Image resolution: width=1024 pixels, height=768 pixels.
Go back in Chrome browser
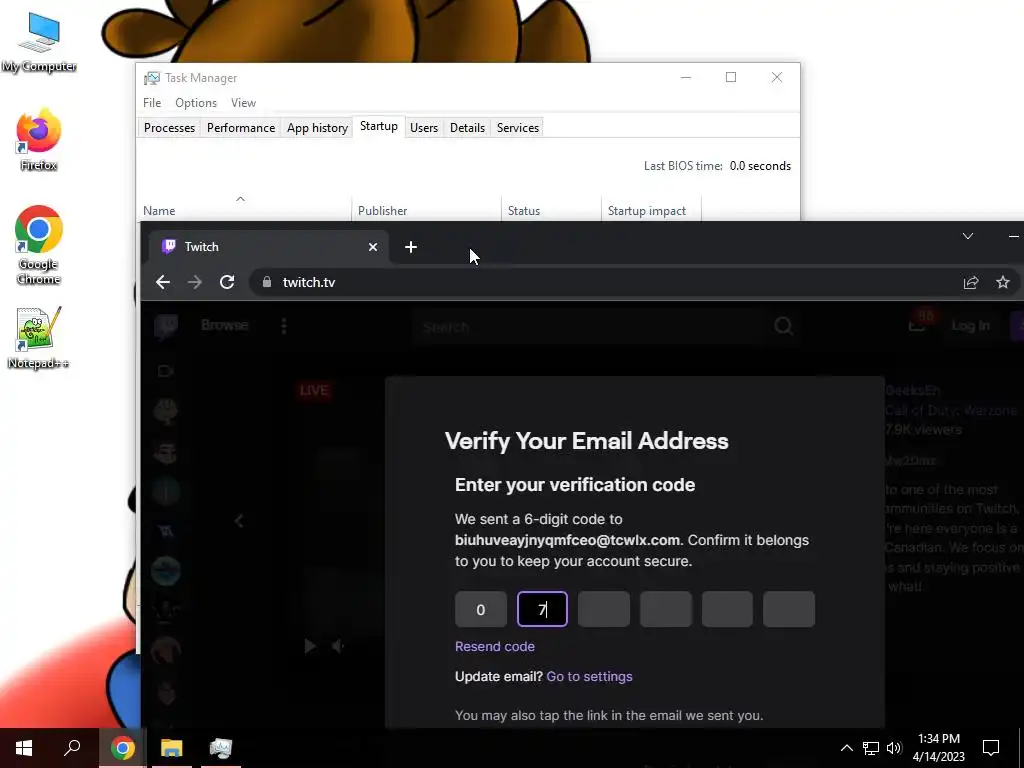point(163,282)
